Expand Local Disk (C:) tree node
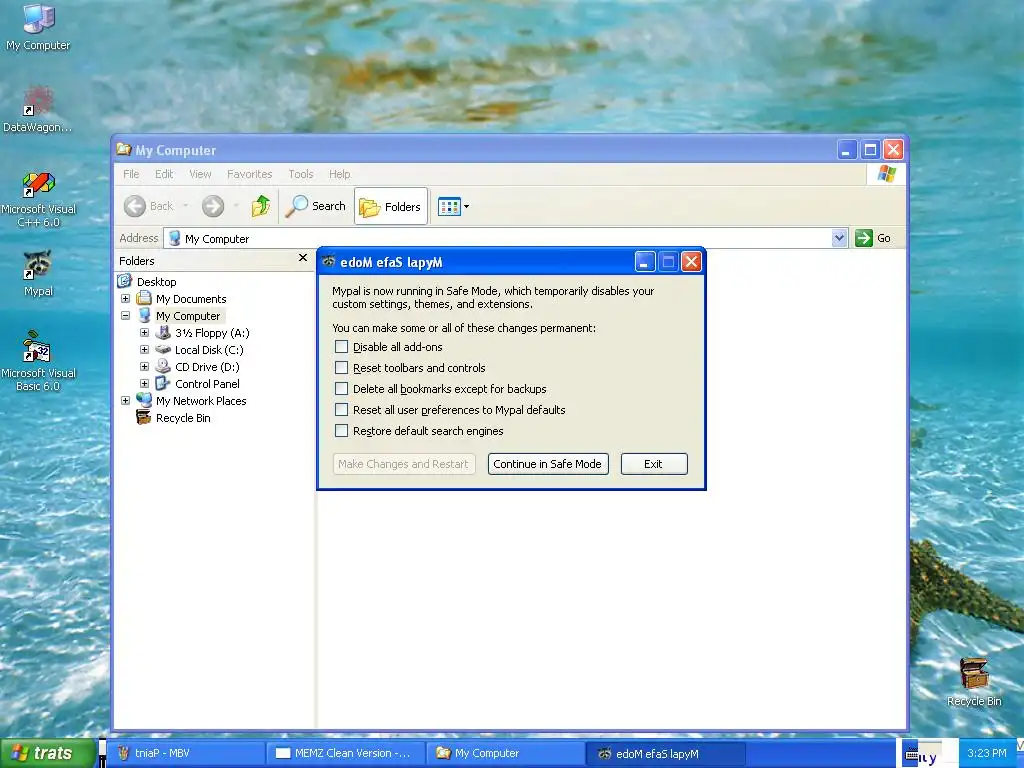Image resolution: width=1024 pixels, height=768 pixels. coord(144,349)
